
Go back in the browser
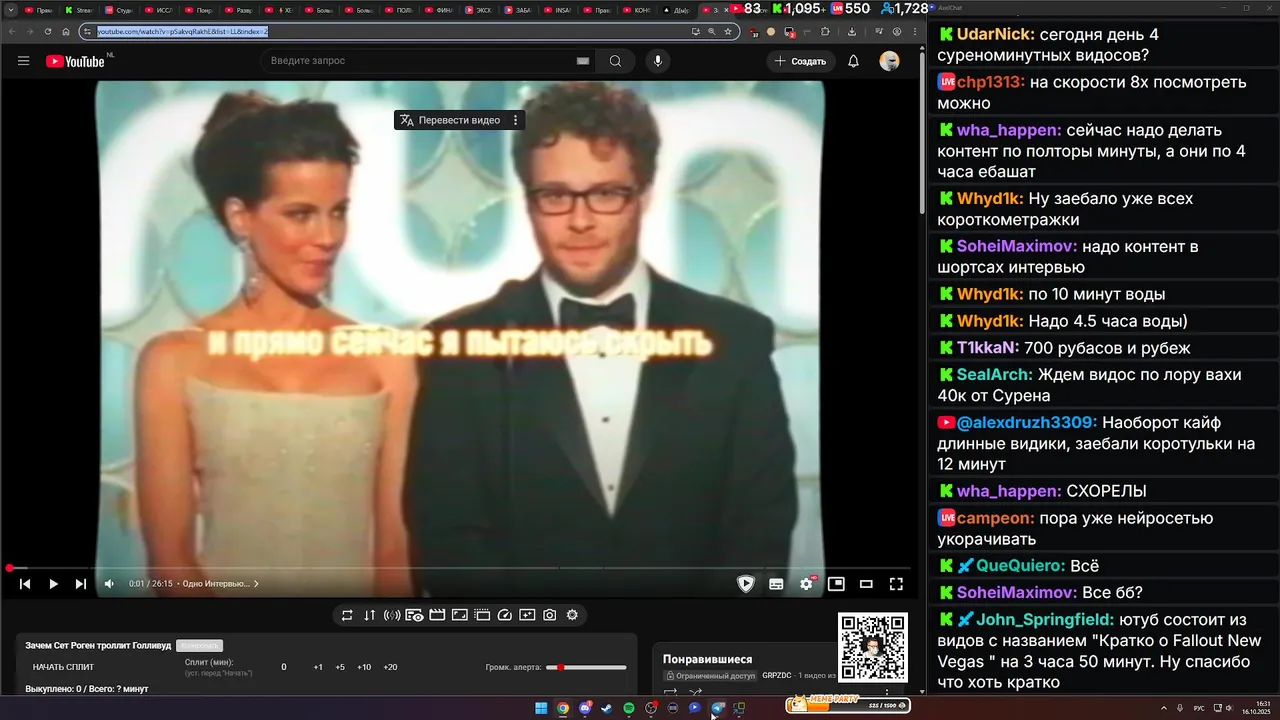[x=11, y=31]
